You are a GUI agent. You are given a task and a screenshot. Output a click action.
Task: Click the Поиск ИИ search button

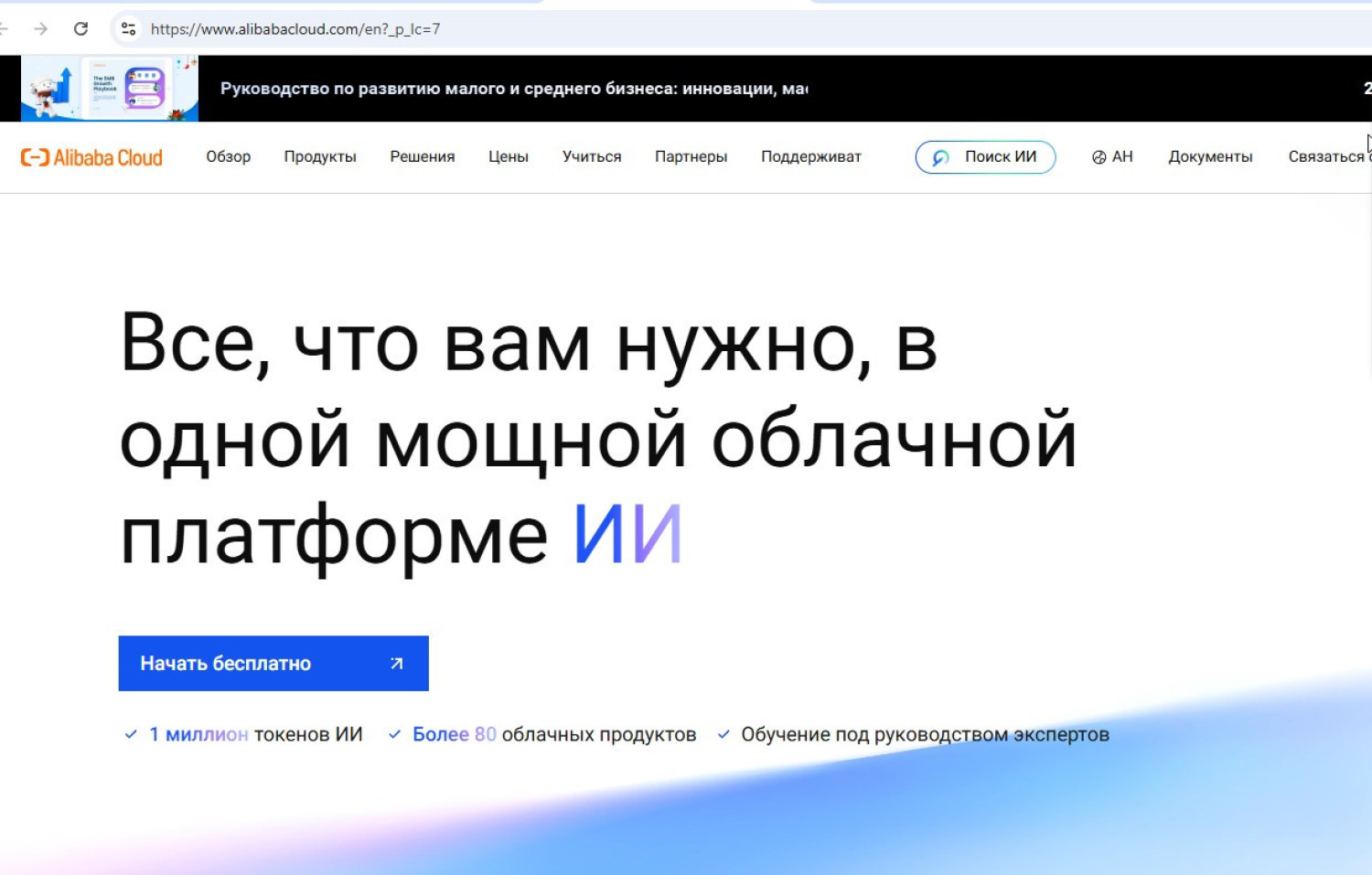[x=985, y=157]
